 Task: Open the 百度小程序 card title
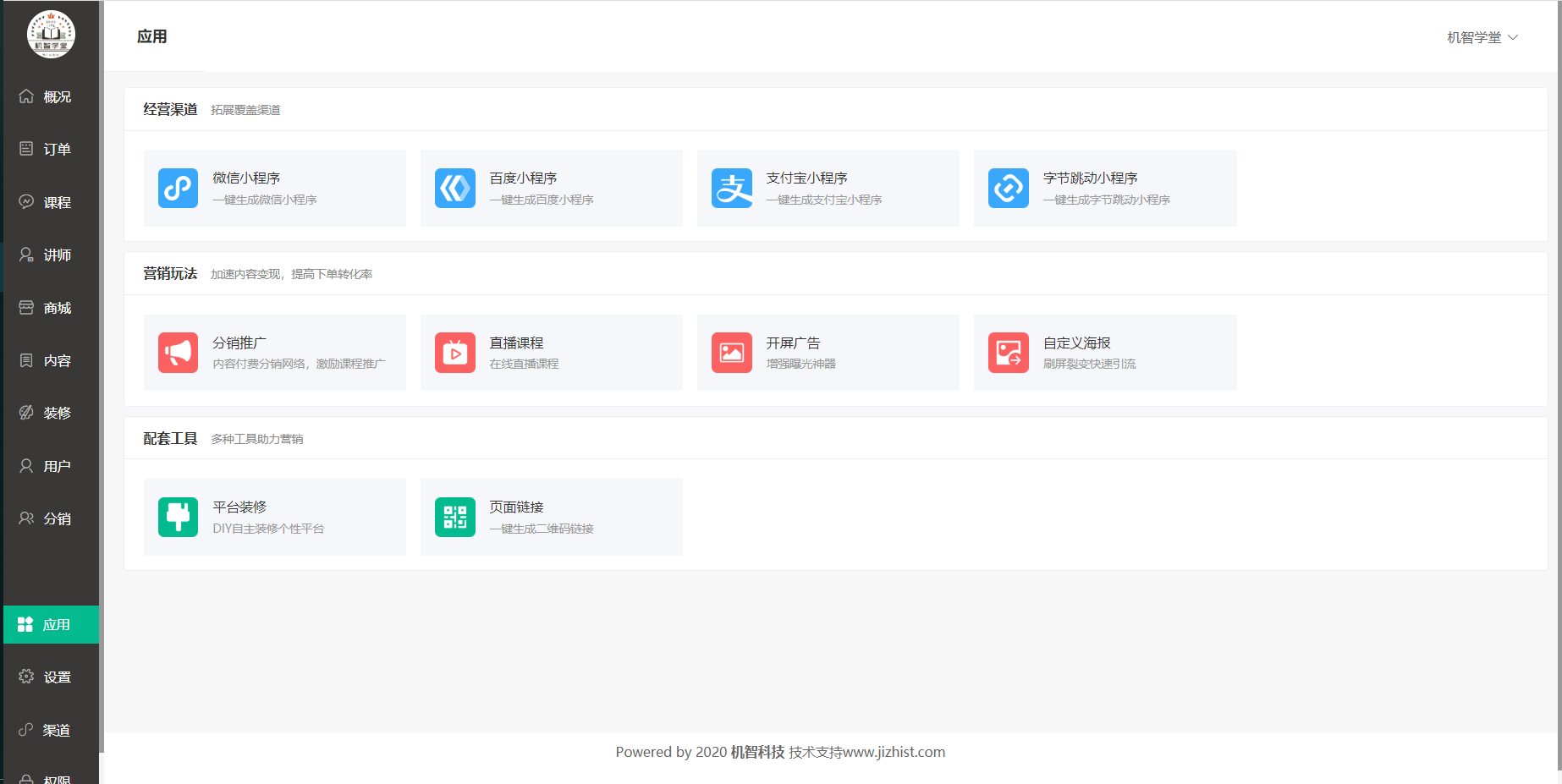click(523, 178)
